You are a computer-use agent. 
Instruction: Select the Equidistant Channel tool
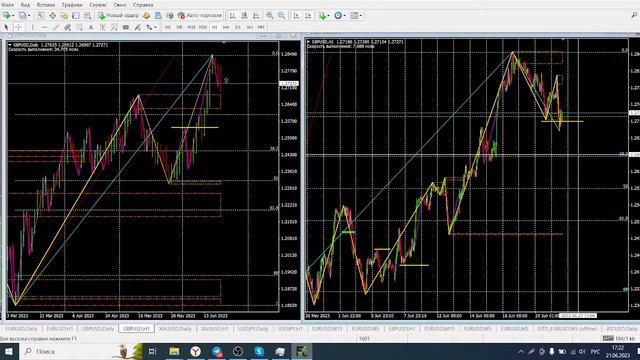click(67, 27)
